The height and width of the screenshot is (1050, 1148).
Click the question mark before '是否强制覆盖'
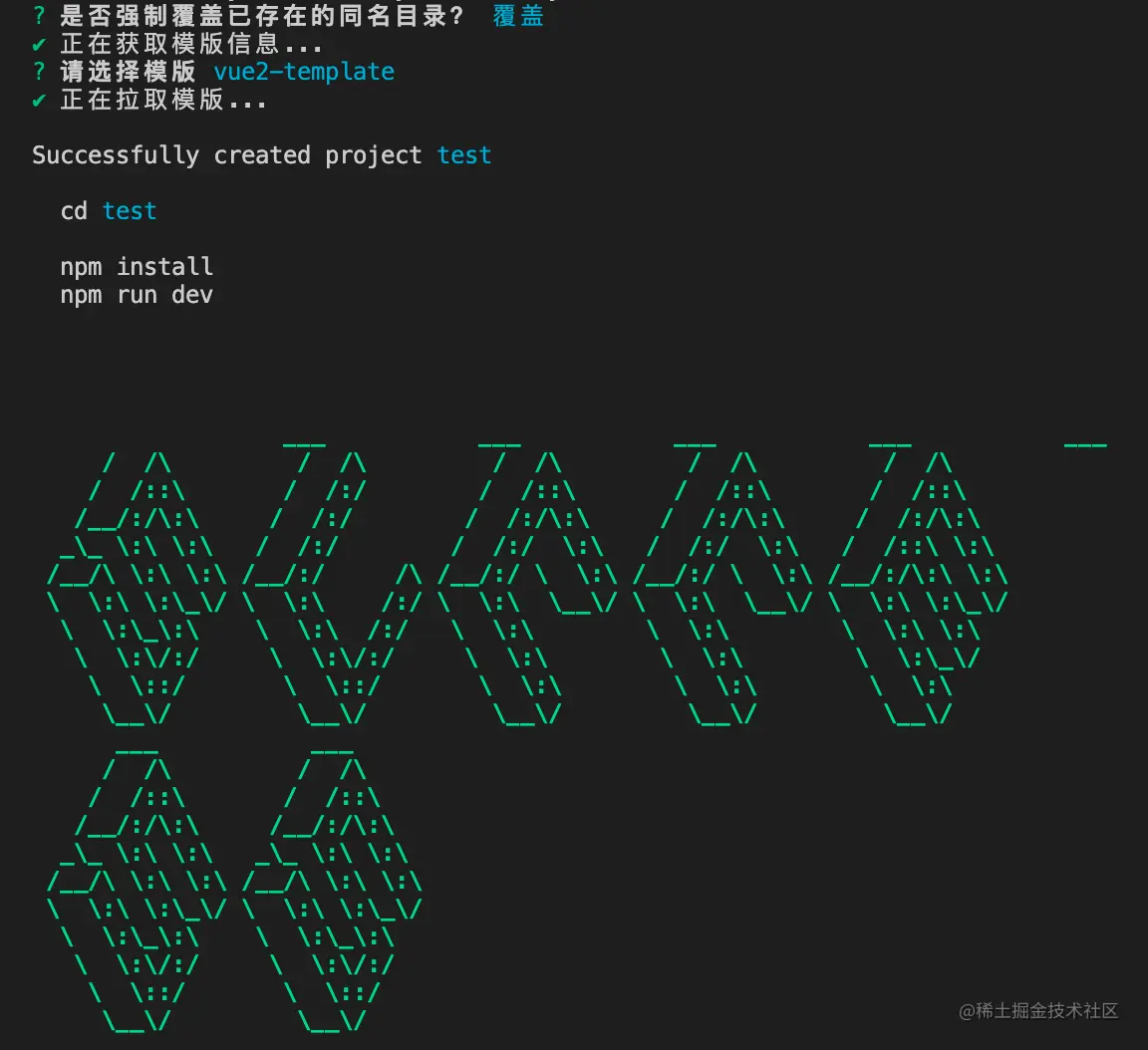(39, 15)
